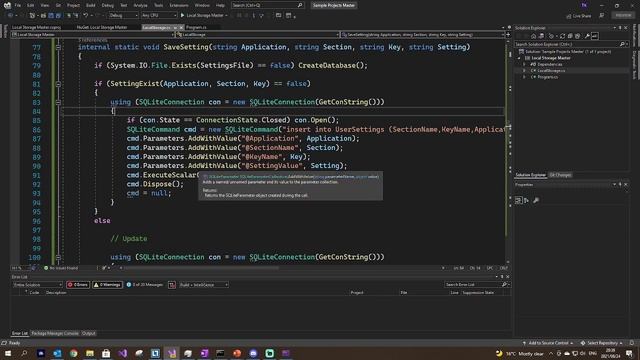Screen dimensions: 640x360
Task: Click the Open File toolbar icon
Action: 43,15
